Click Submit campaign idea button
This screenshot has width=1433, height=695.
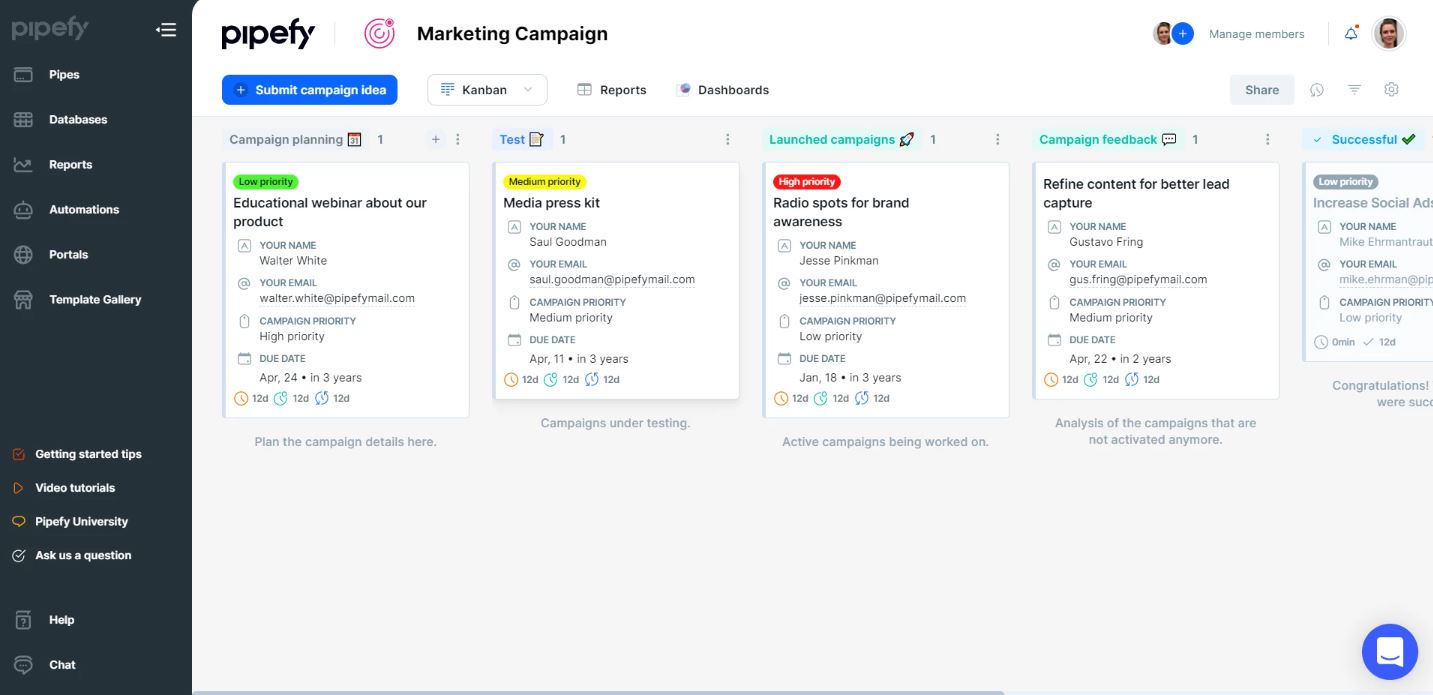(310, 90)
